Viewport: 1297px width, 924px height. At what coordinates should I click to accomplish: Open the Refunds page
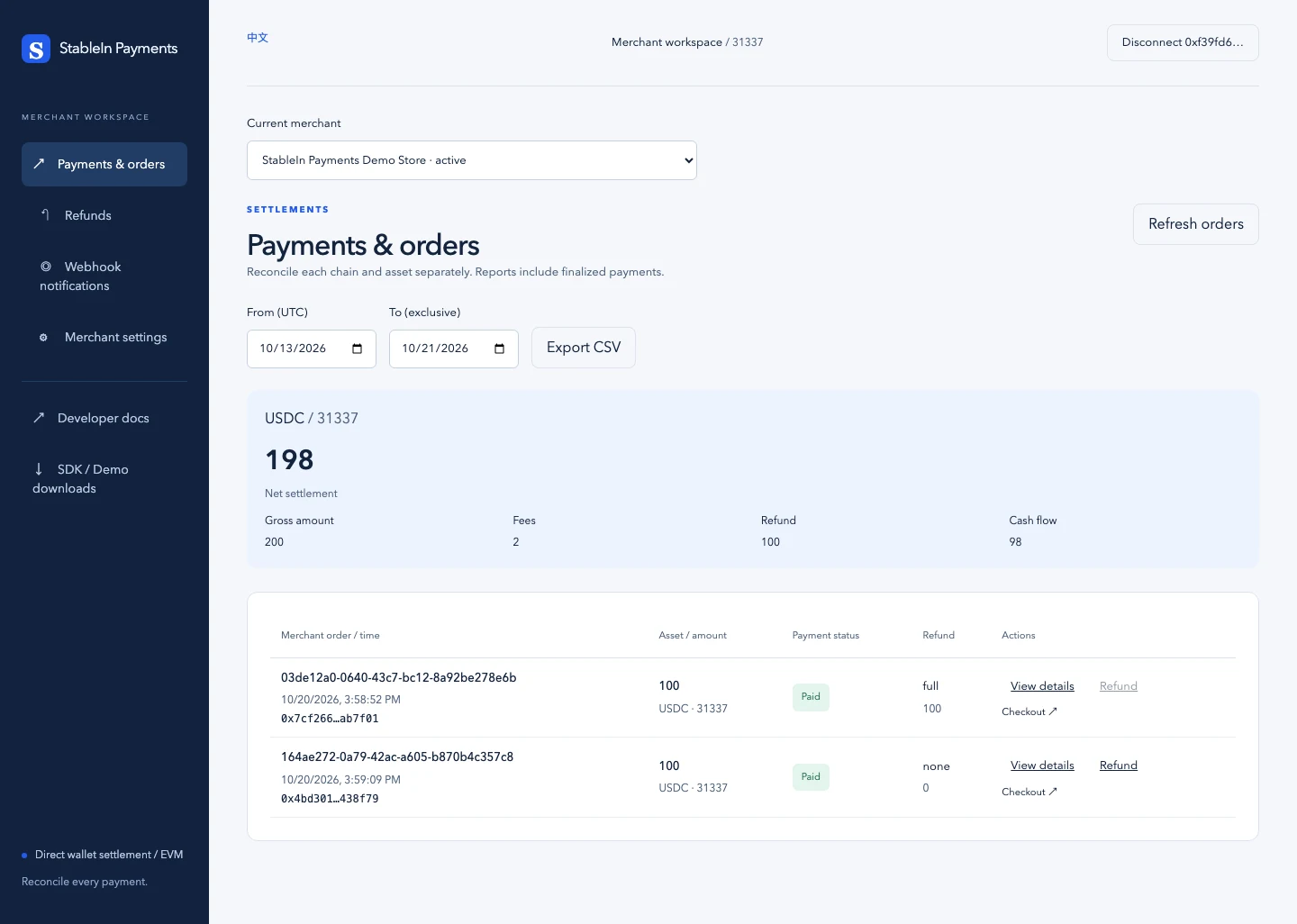(x=104, y=216)
